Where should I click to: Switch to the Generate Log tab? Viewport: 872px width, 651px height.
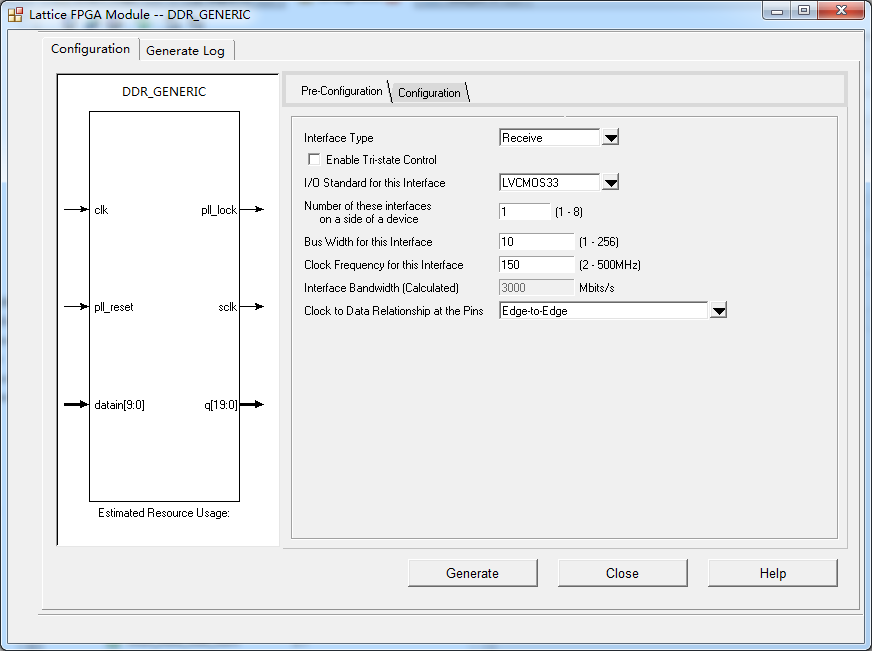pyautogui.click(x=185, y=50)
